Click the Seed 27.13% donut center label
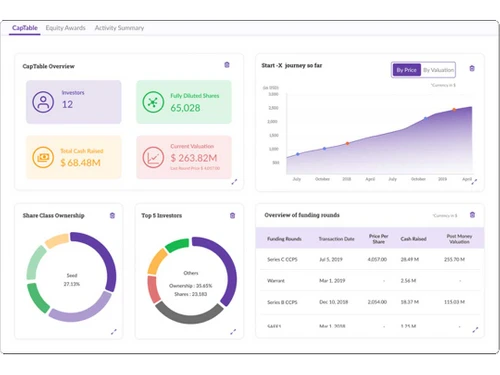 pyautogui.click(x=72, y=280)
